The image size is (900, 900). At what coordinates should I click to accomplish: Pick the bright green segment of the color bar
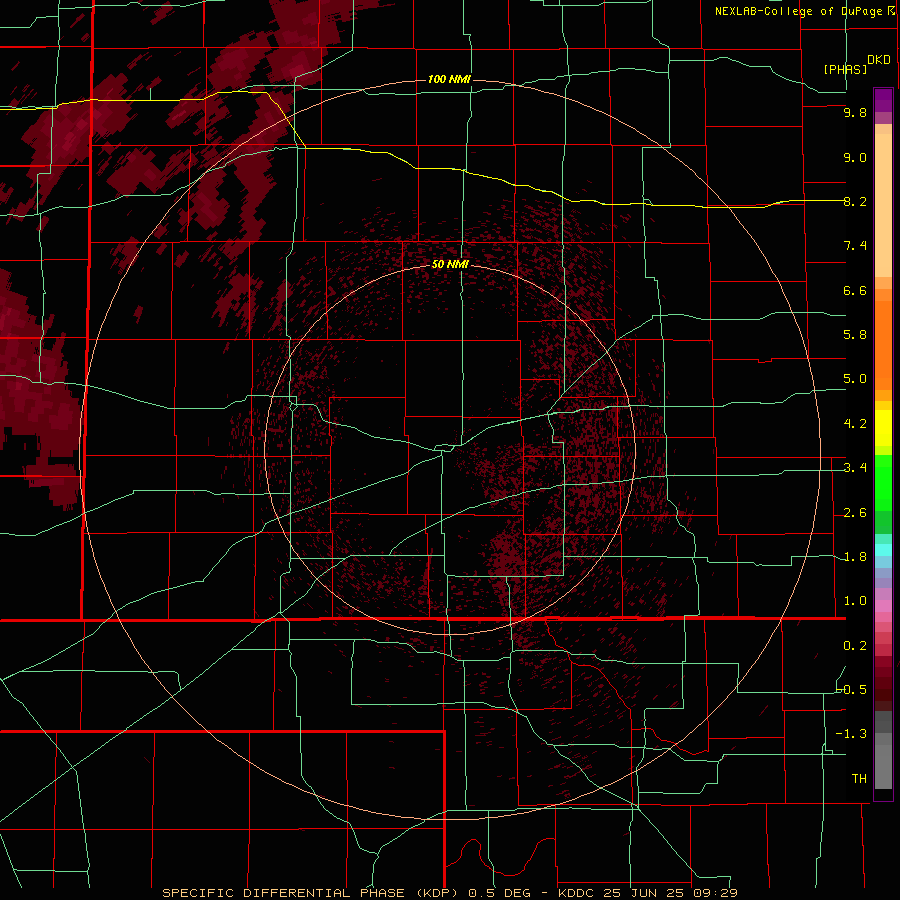(x=883, y=483)
